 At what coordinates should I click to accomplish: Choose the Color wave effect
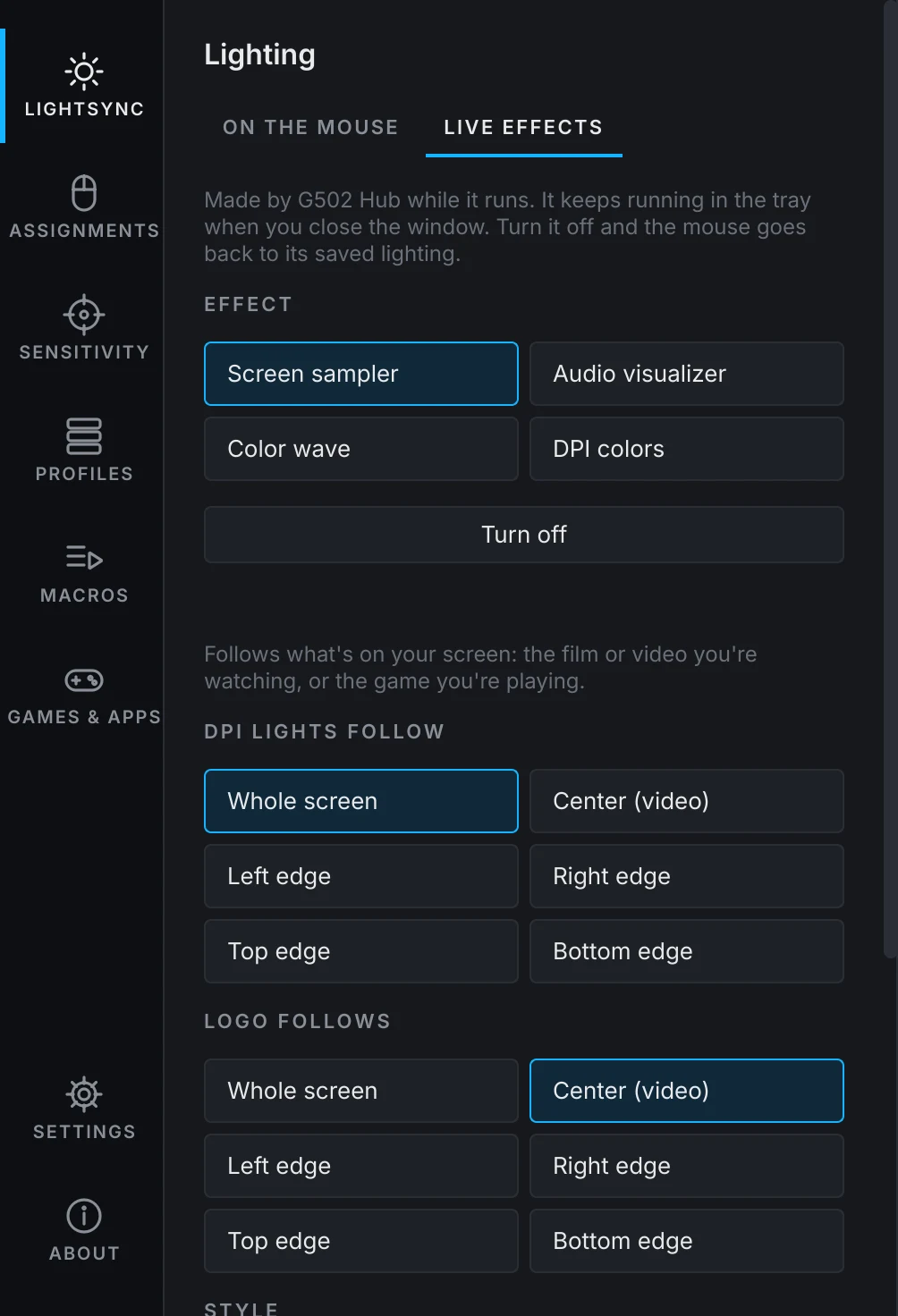tap(361, 449)
